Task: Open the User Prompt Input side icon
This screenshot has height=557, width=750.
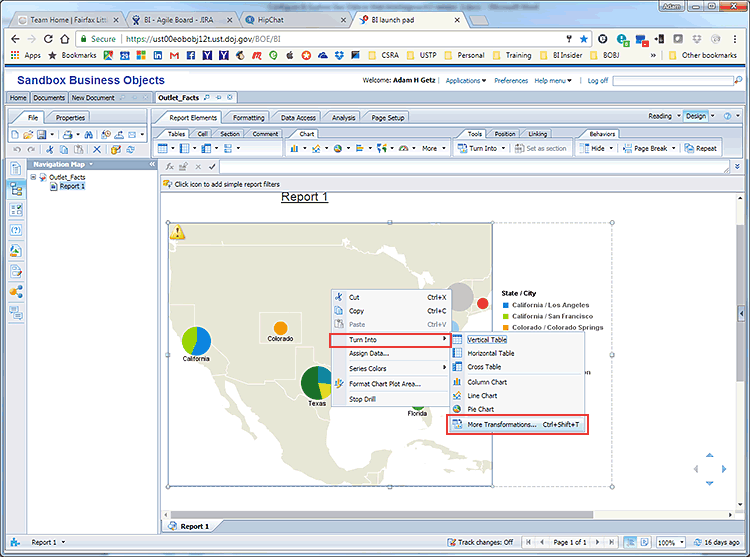Action: point(16,230)
